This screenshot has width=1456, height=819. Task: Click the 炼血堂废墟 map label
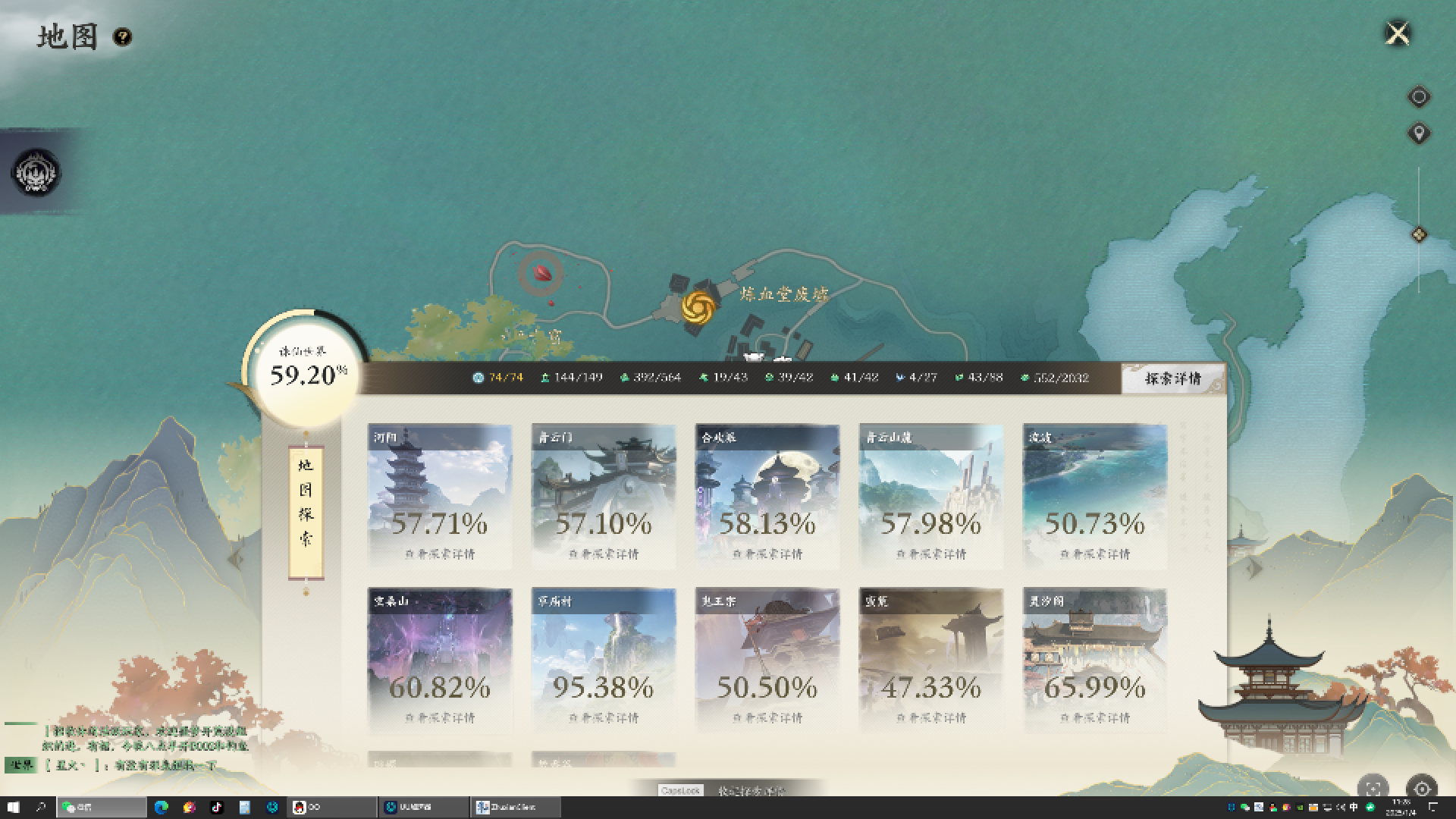784,294
